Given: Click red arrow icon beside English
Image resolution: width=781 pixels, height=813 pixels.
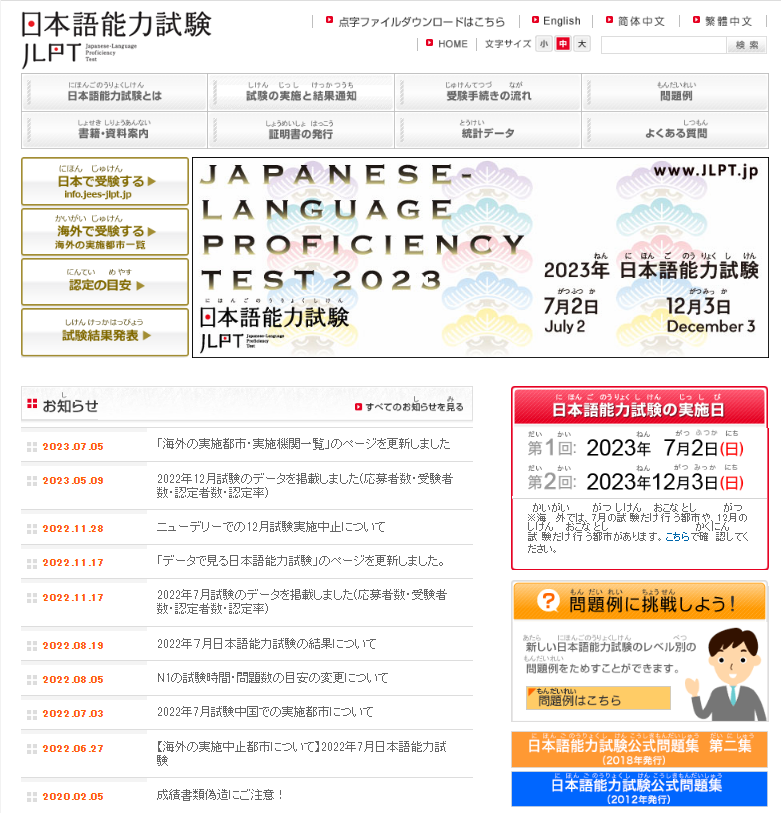Looking at the screenshot, I should click(535, 20).
